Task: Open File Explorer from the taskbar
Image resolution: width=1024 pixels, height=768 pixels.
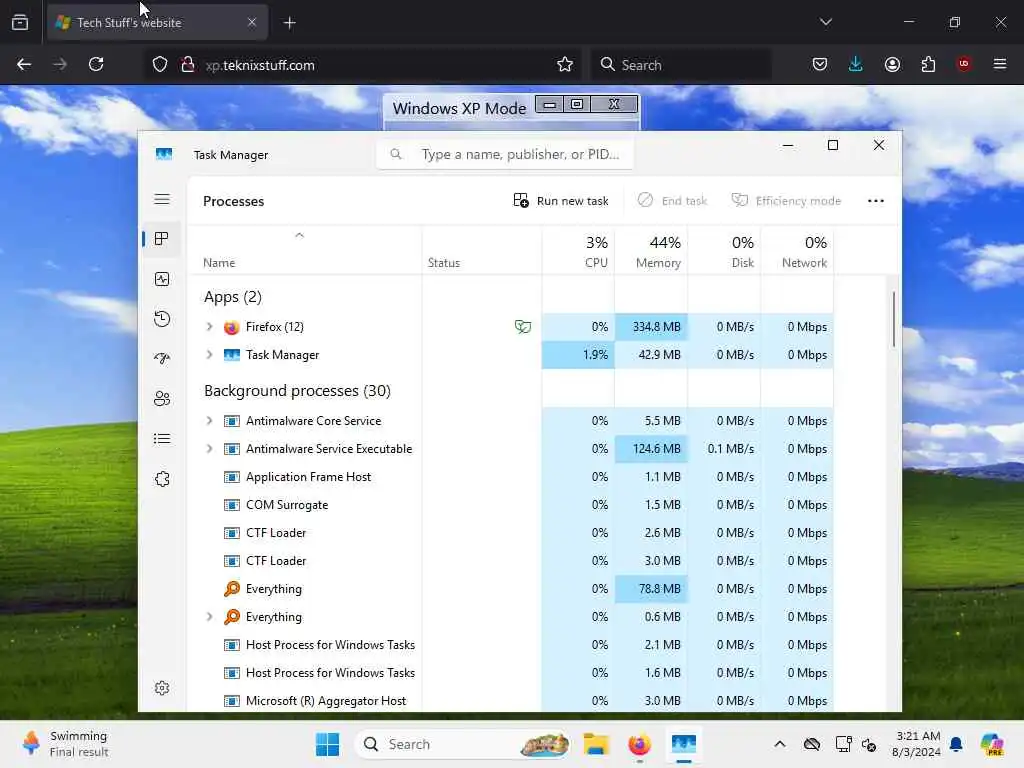Action: click(x=596, y=744)
